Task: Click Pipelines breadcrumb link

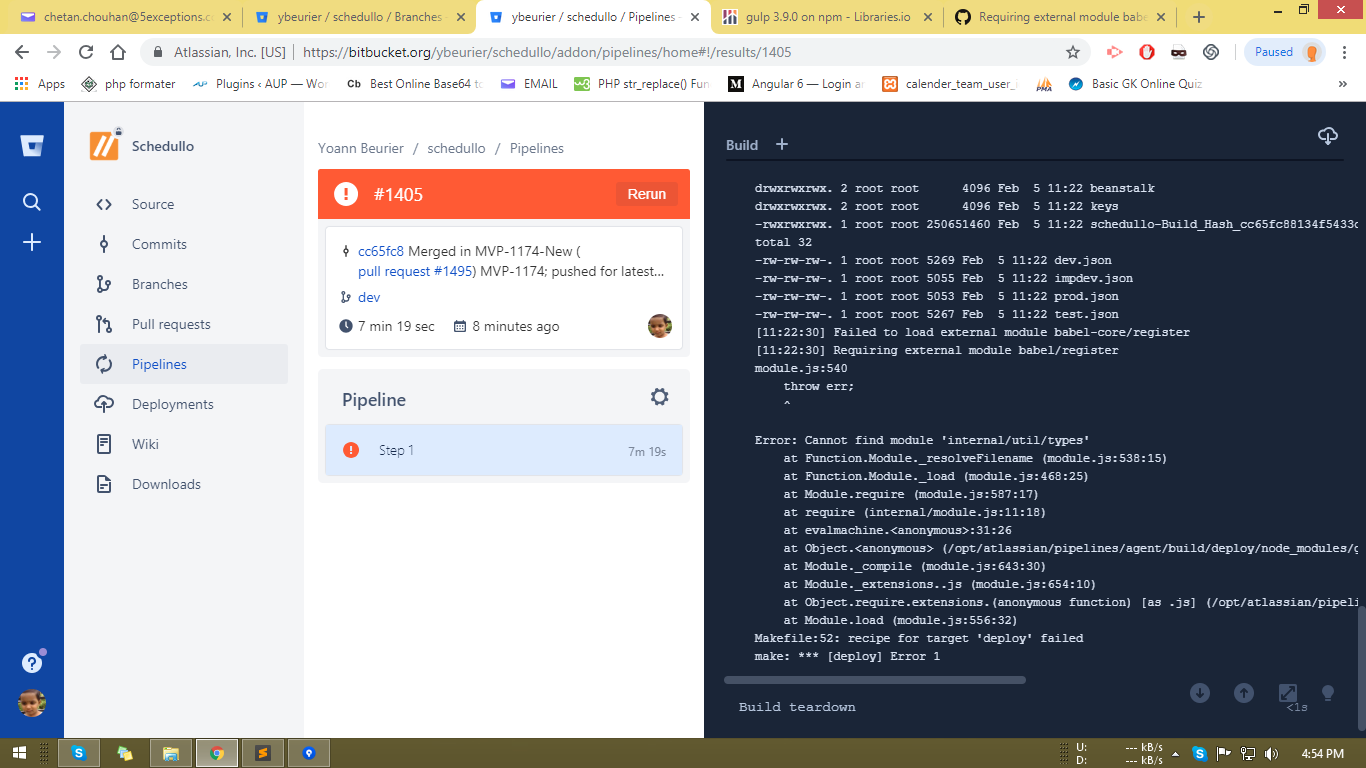Action: (x=537, y=148)
